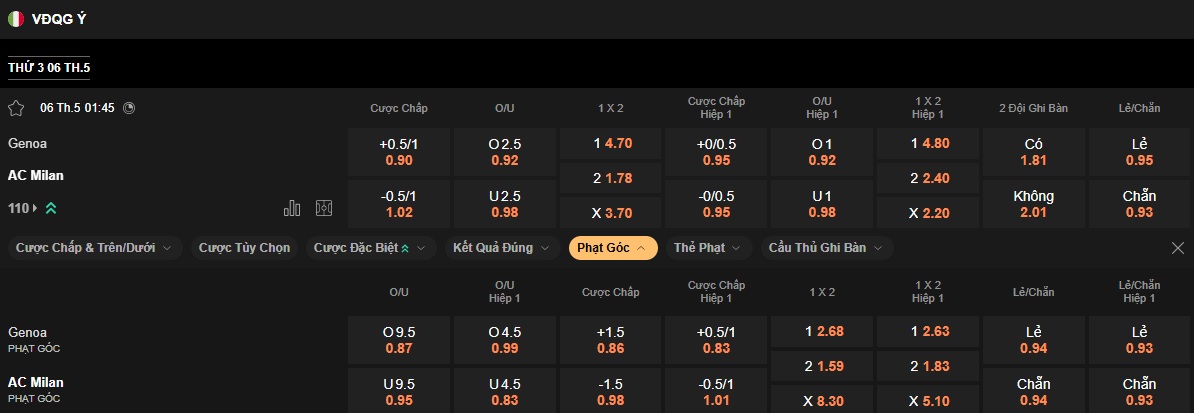Click the Italian flag league icon
Image resolution: width=1194 pixels, height=413 pixels.
pos(16,18)
